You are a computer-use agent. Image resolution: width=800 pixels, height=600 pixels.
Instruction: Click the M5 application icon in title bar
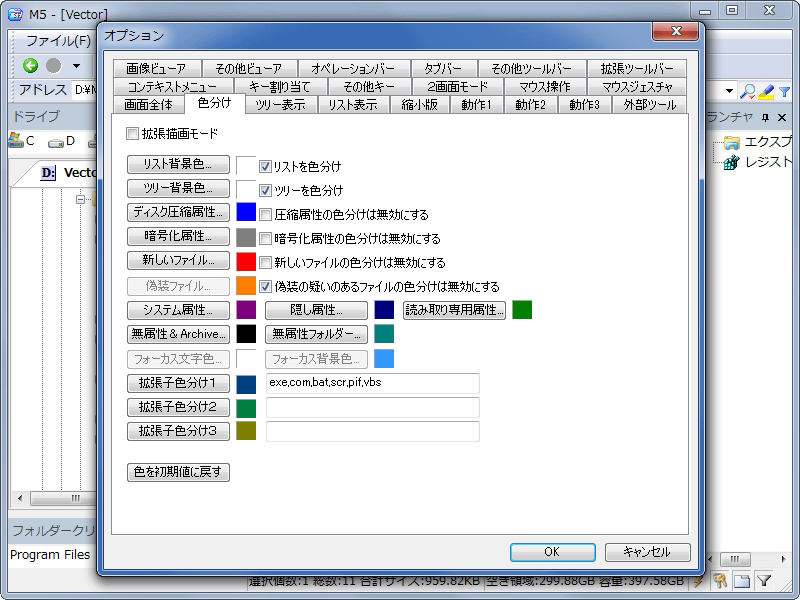[15, 14]
